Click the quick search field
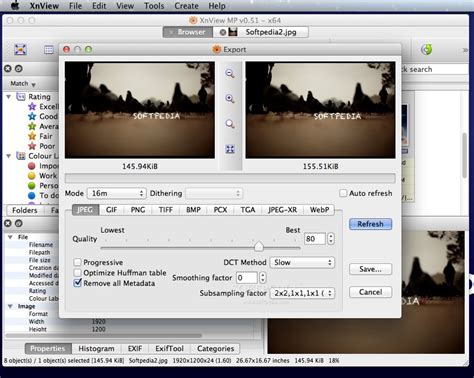 pos(435,69)
